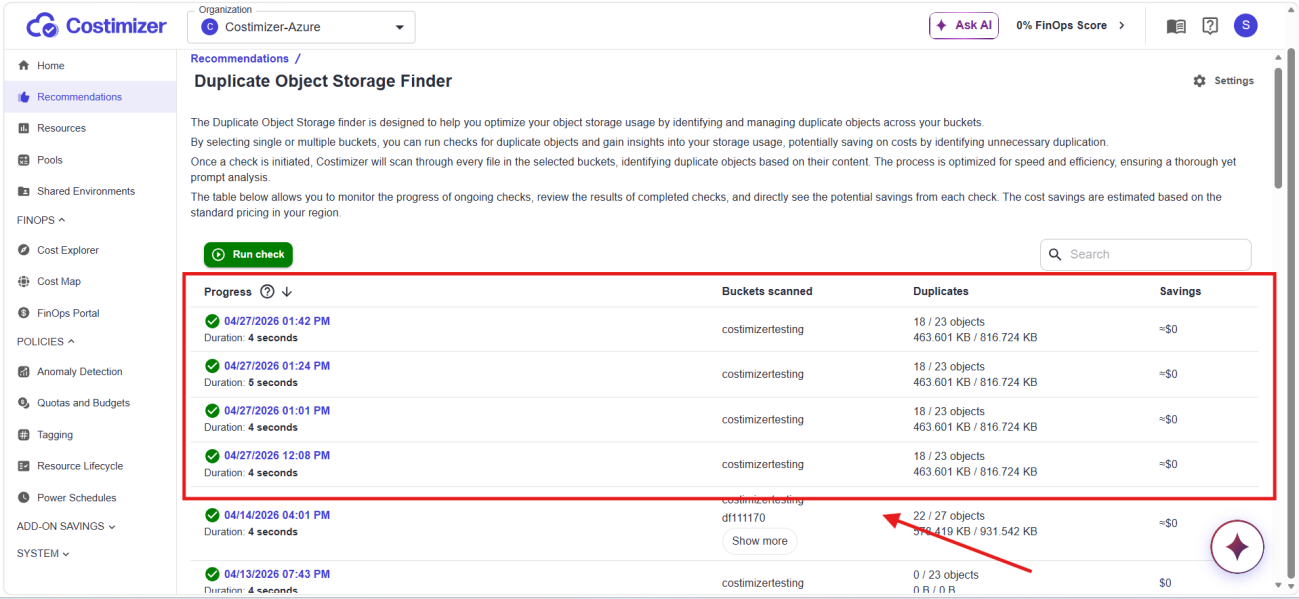Open check result 04/27/2026 01:24 PM
Screen dimensions: 1299x599
[277, 366]
